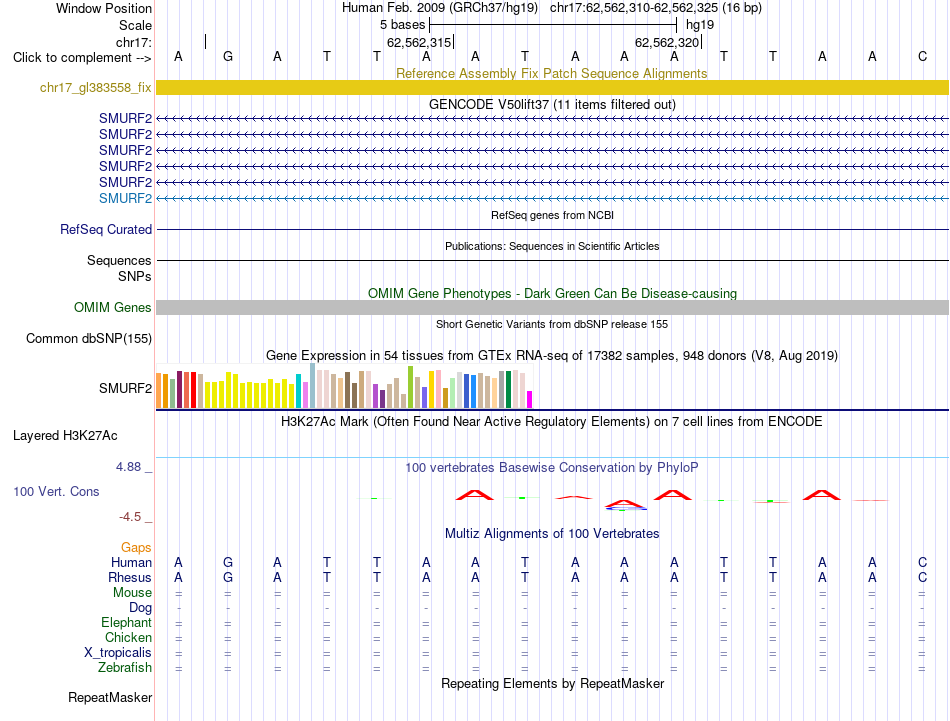Image resolution: width=950 pixels, height=721 pixels.
Task: Click the magenta bar in GTEx chart
Action: click(x=530, y=399)
